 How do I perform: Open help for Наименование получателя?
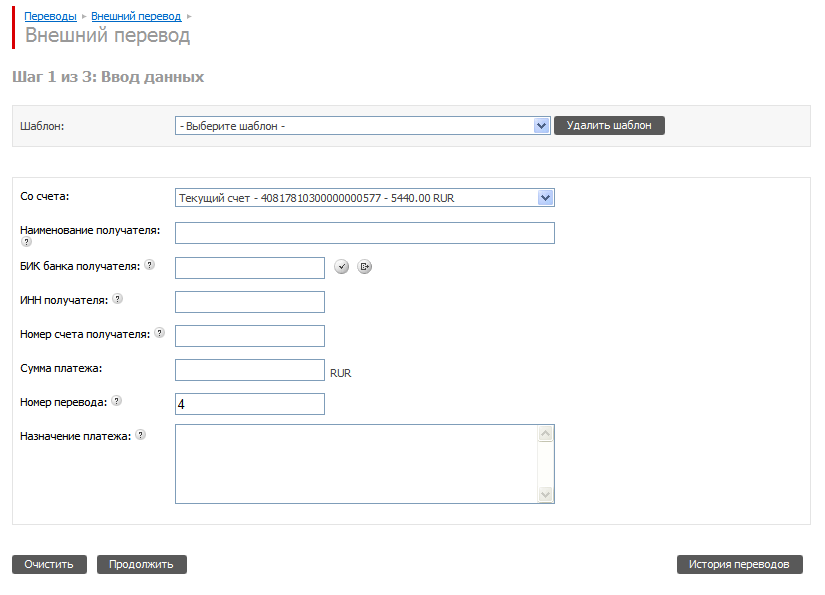tap(26, 242)
